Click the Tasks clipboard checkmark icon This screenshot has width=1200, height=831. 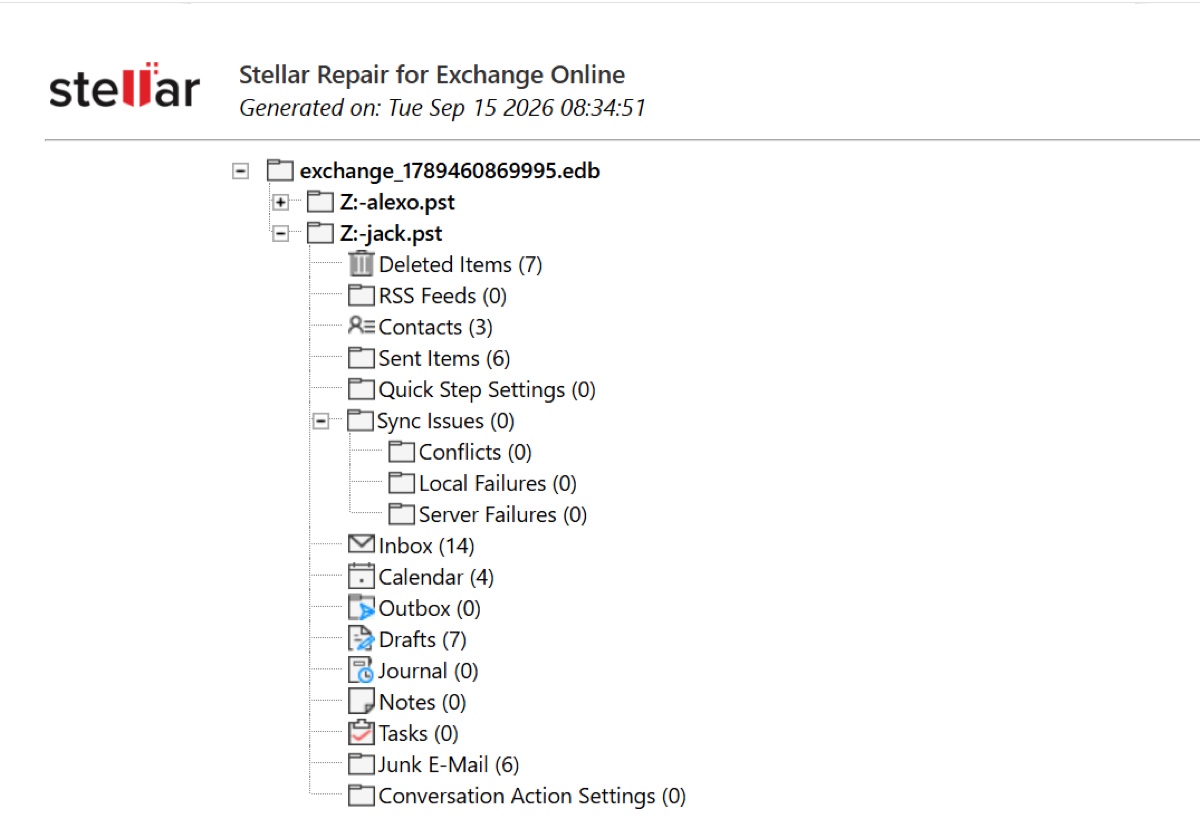click(x=361, y=733)
